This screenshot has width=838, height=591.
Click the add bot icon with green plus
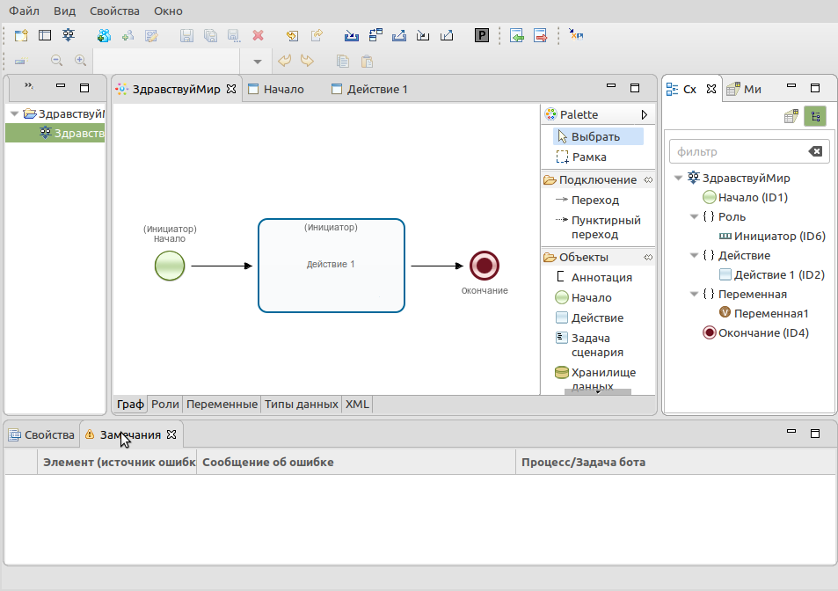pyautogui.click(x=127, y=36)
